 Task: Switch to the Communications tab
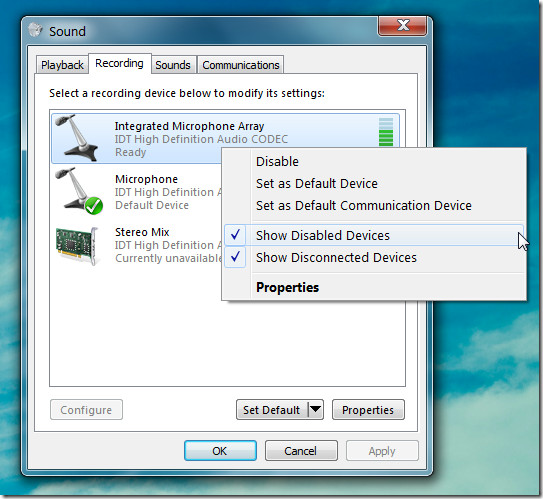(241, 65)
